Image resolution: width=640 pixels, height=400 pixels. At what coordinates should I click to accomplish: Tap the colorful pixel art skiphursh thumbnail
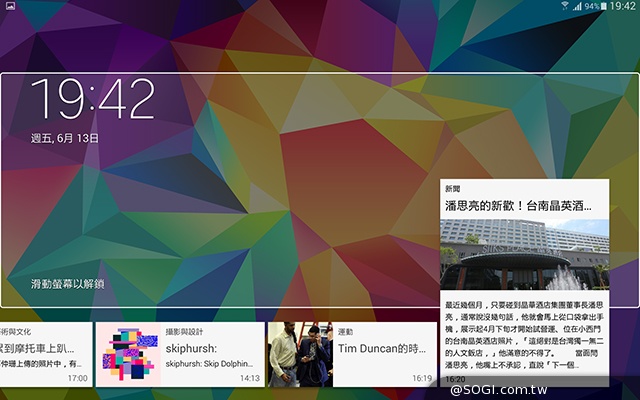tap(128, 354)
